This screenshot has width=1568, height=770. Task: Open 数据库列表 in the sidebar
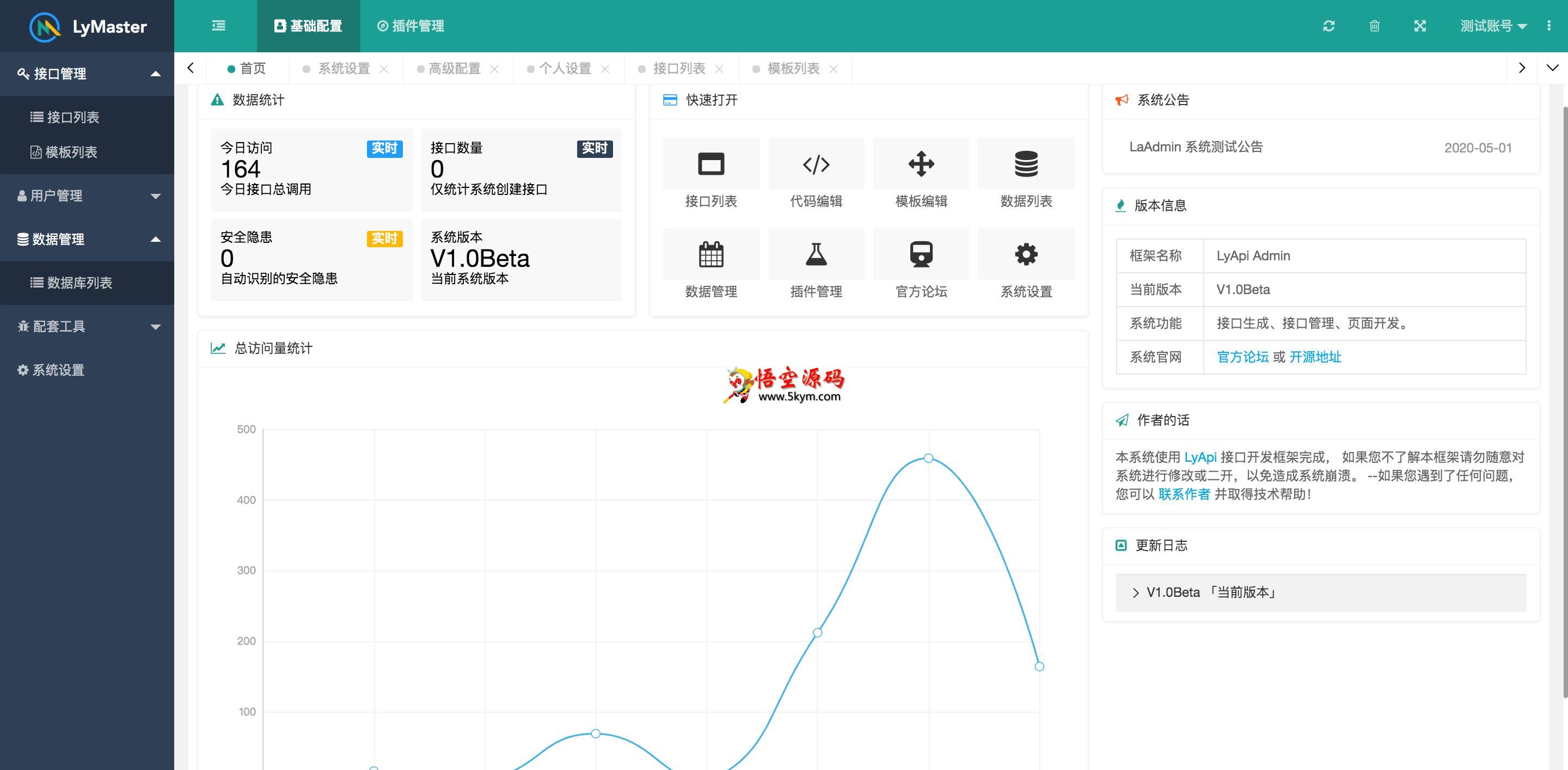[87, 283]
